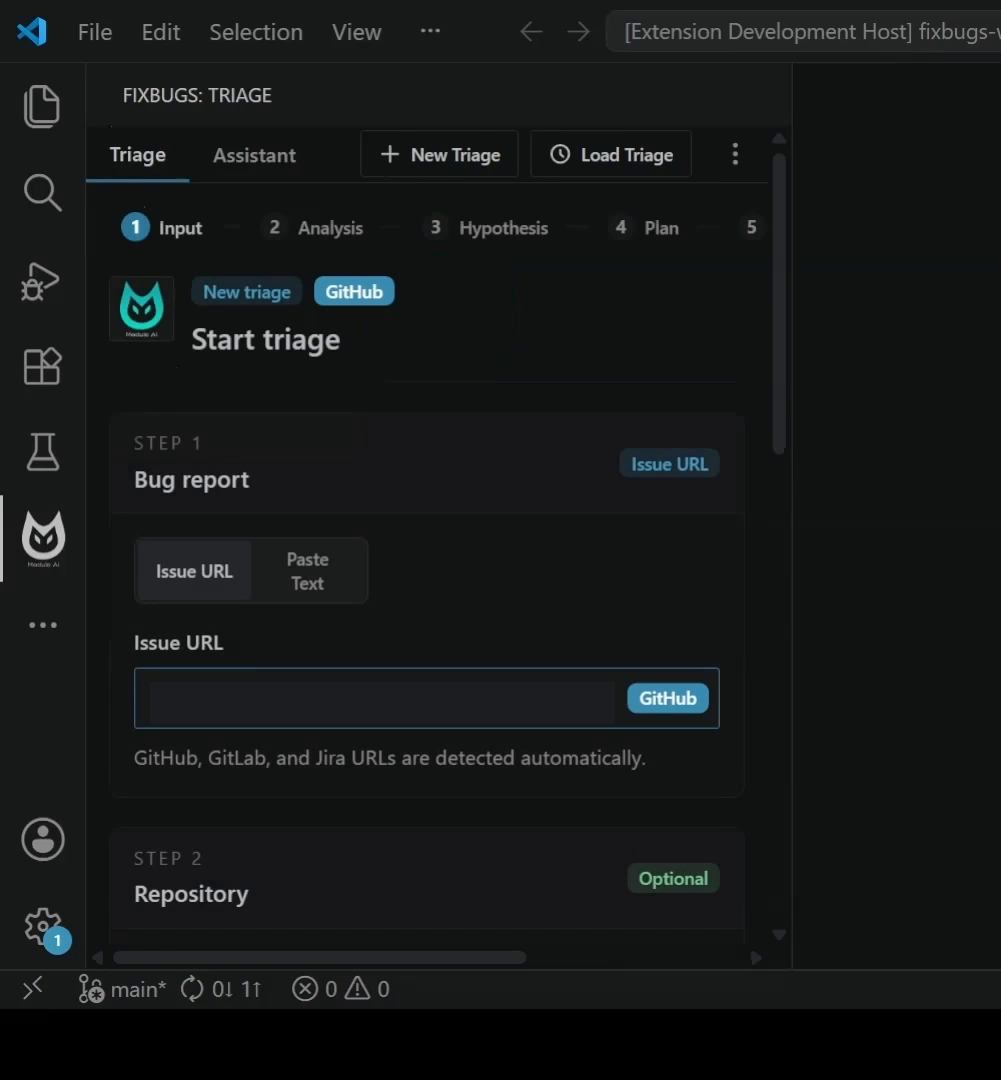This screenshot has width=1001, height=1080.
Task: Switch to the Triage tab
Action: (137, 155)
